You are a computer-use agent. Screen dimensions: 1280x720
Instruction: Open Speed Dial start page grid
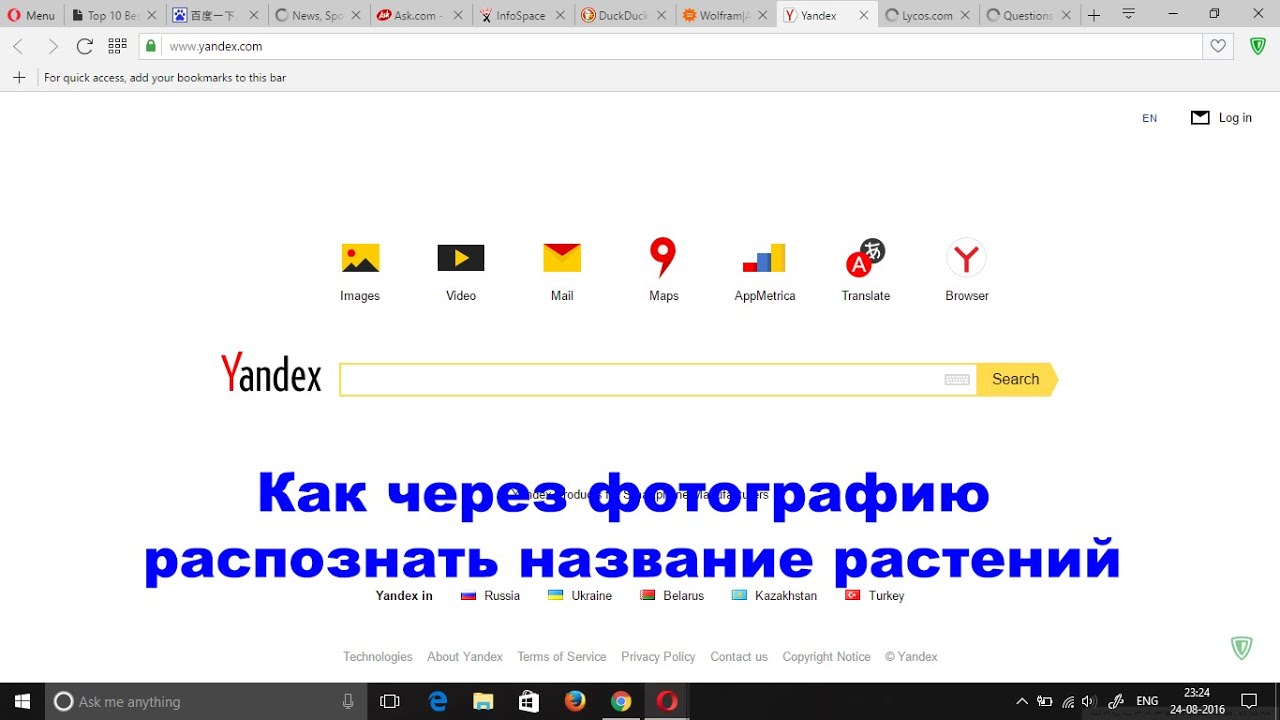click(x=117, y=46)
